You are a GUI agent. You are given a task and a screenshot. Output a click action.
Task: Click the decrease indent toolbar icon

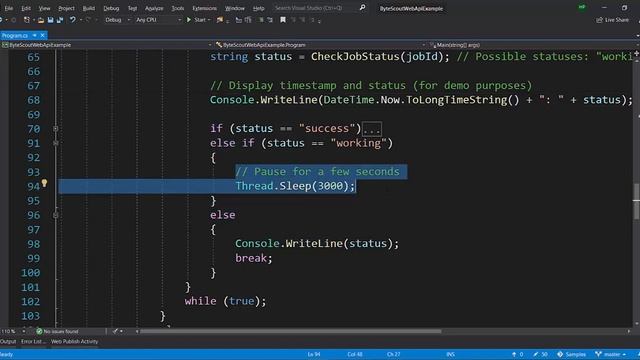click(x=261, y=20)
